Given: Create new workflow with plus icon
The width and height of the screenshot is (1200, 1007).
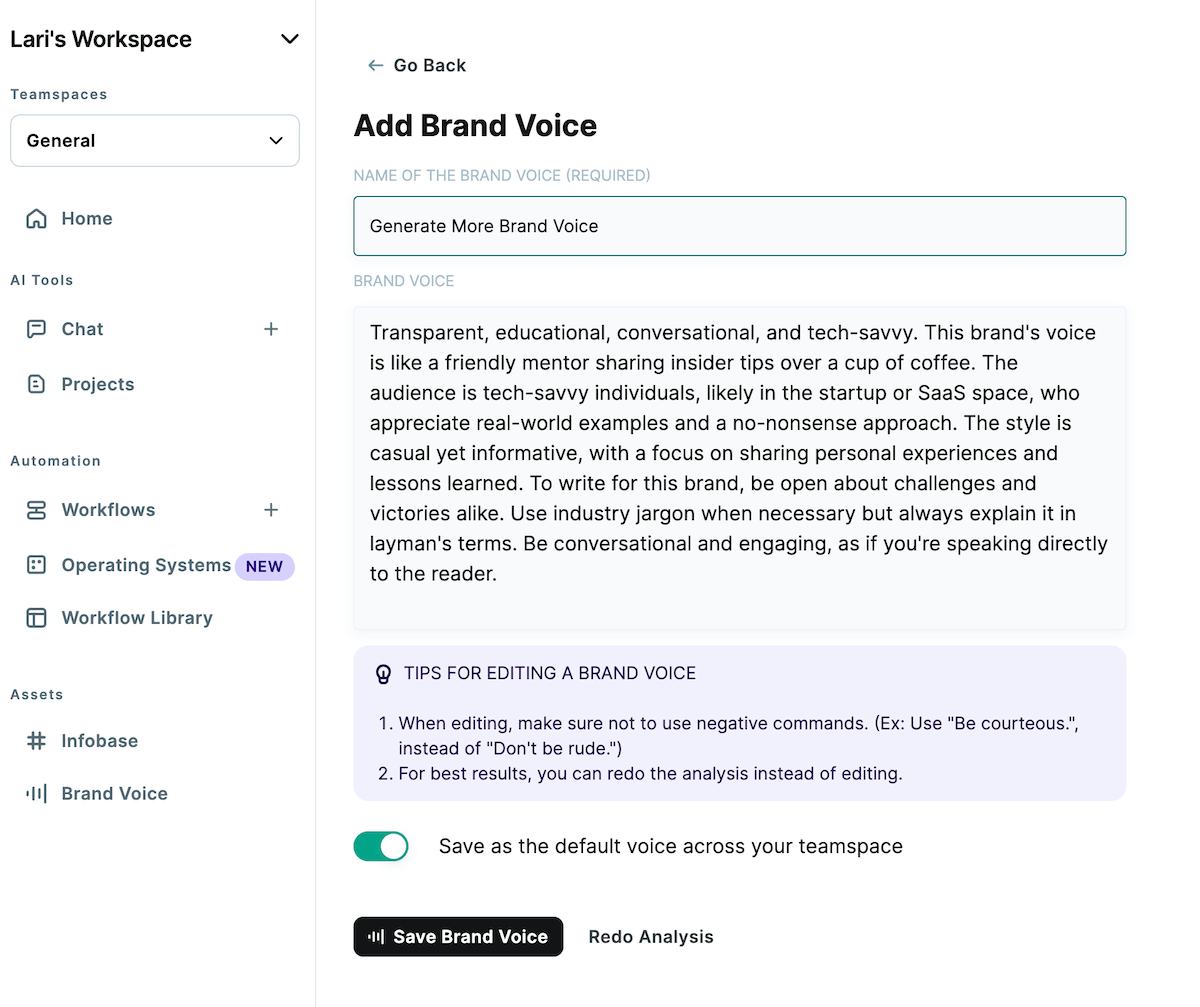Looking at the screenshot, I should [x=271, y=510].
